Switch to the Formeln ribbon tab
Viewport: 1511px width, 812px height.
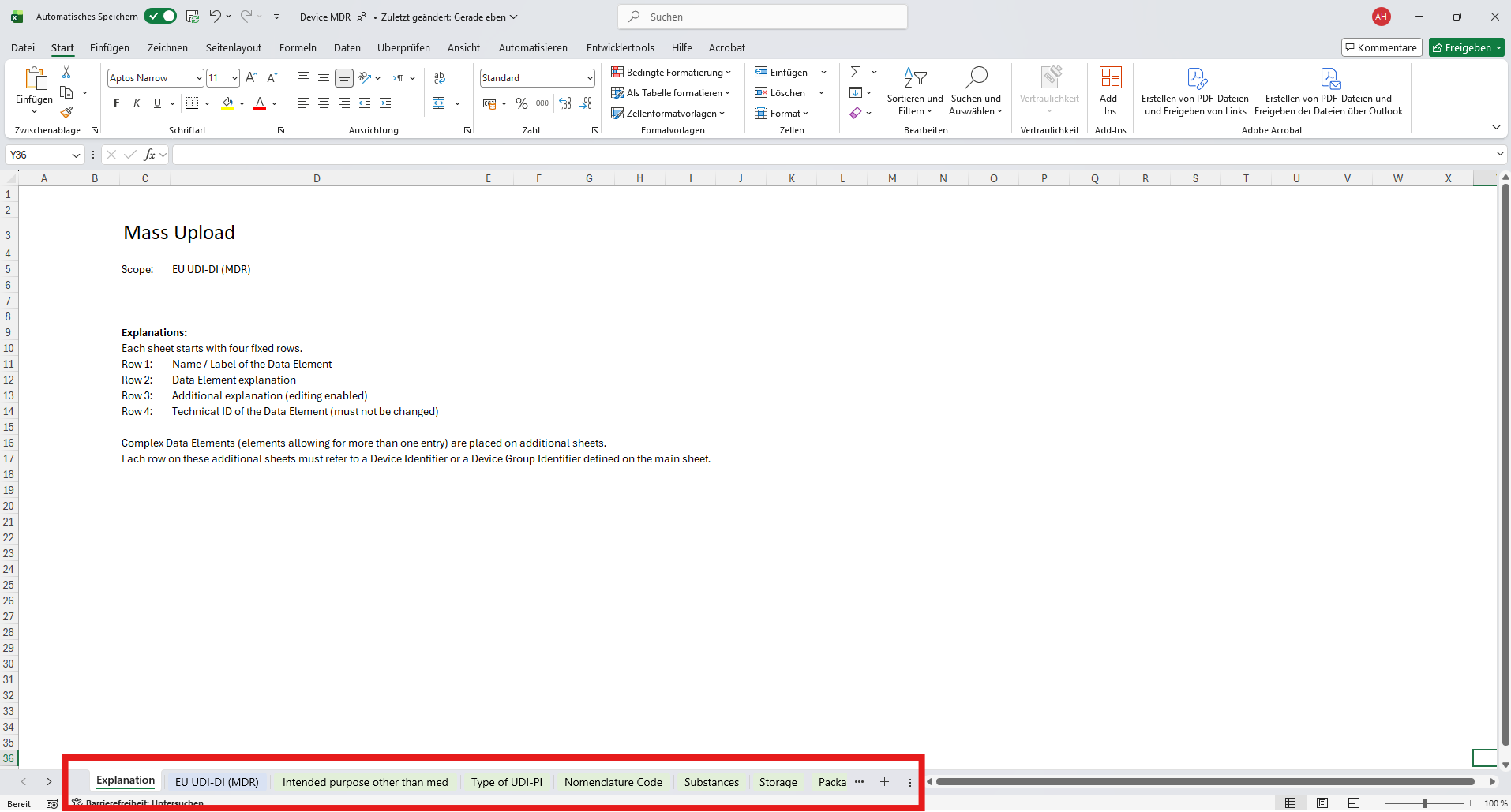[x=298, y=47]
